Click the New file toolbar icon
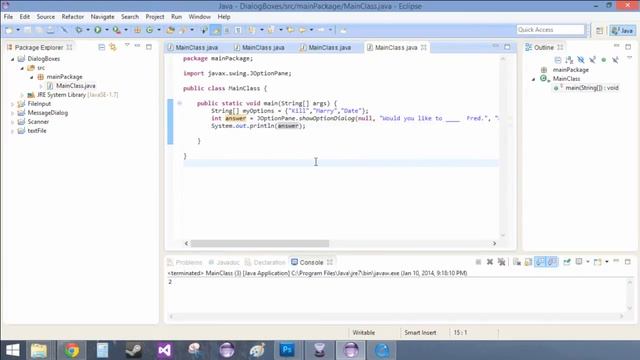Viewport: 640px width, 360px height. tap(9, 30)
